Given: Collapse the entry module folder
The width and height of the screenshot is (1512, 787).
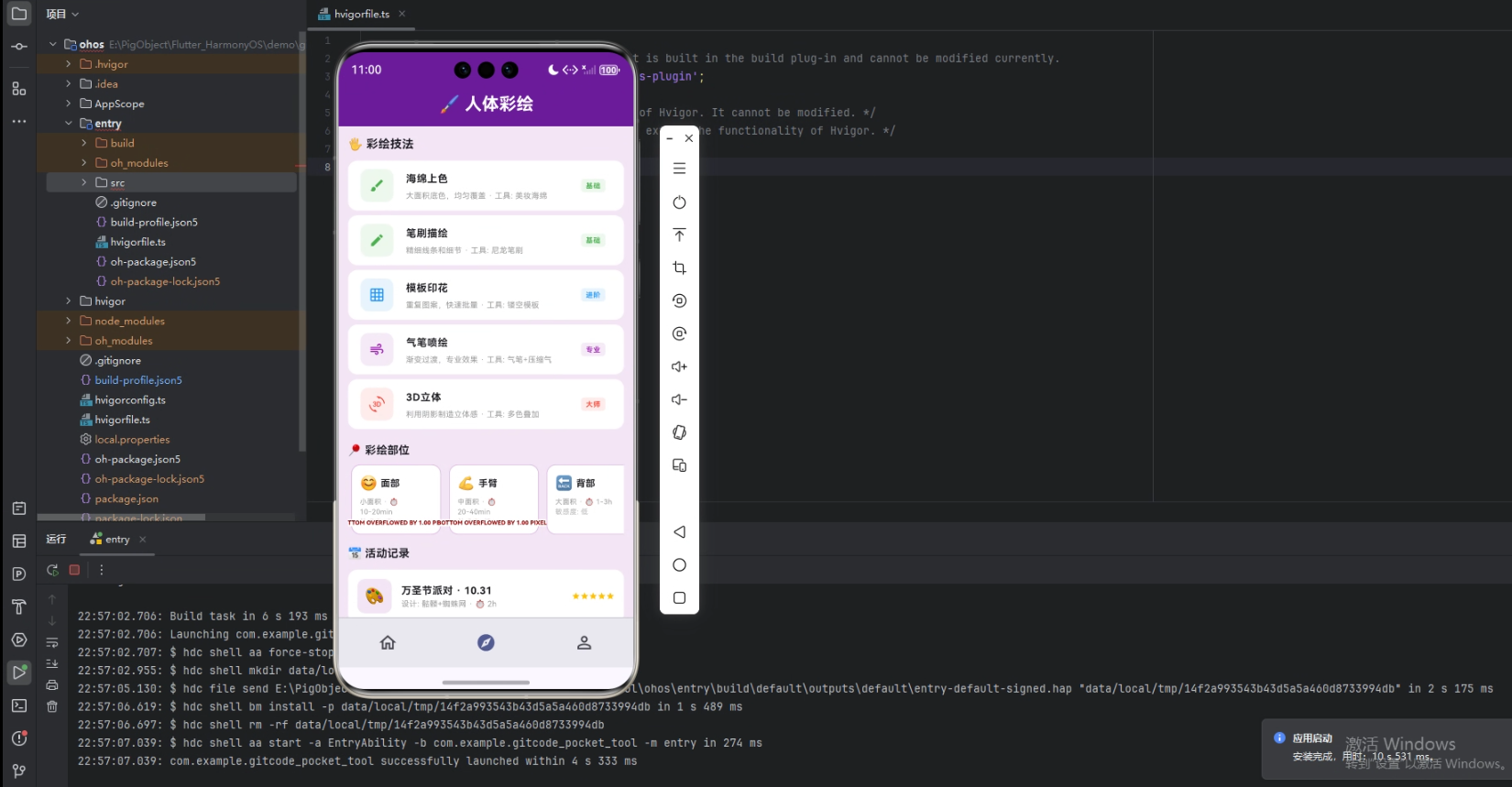Looking at the screenshot, I should coord(69,123).
